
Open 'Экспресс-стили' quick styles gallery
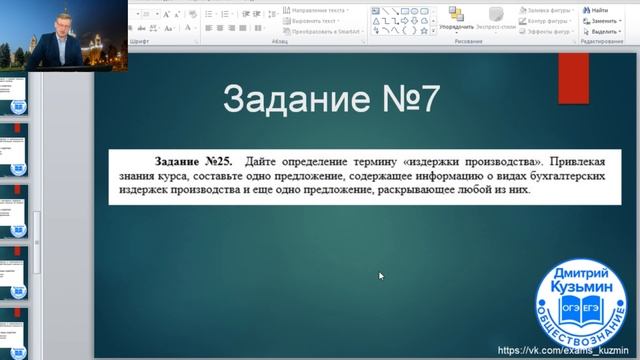pyautogui.click(x=496, y=19)
